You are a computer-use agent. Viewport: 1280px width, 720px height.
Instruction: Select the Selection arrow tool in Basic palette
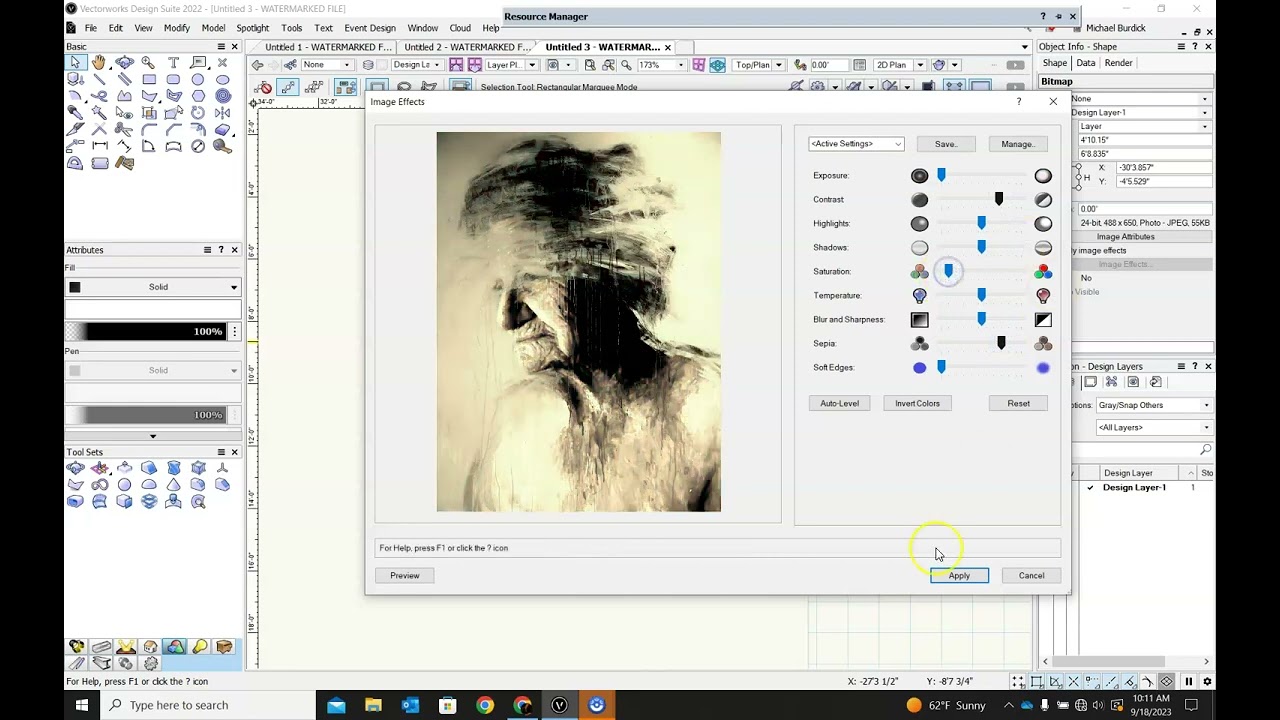(x=75, y=62)
